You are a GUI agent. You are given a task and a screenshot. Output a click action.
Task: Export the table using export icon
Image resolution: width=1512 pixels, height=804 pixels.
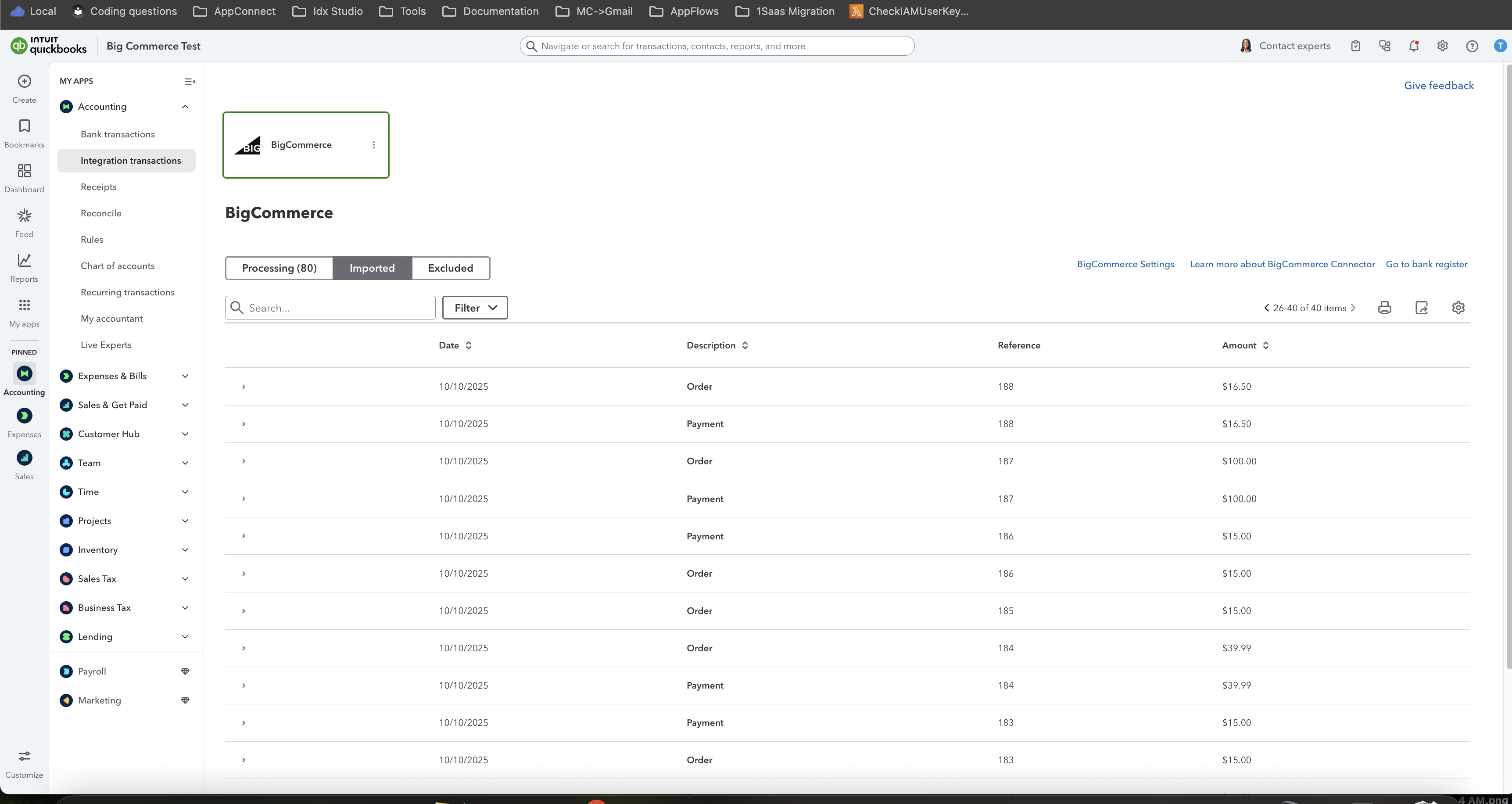[x=1422, y=308]
